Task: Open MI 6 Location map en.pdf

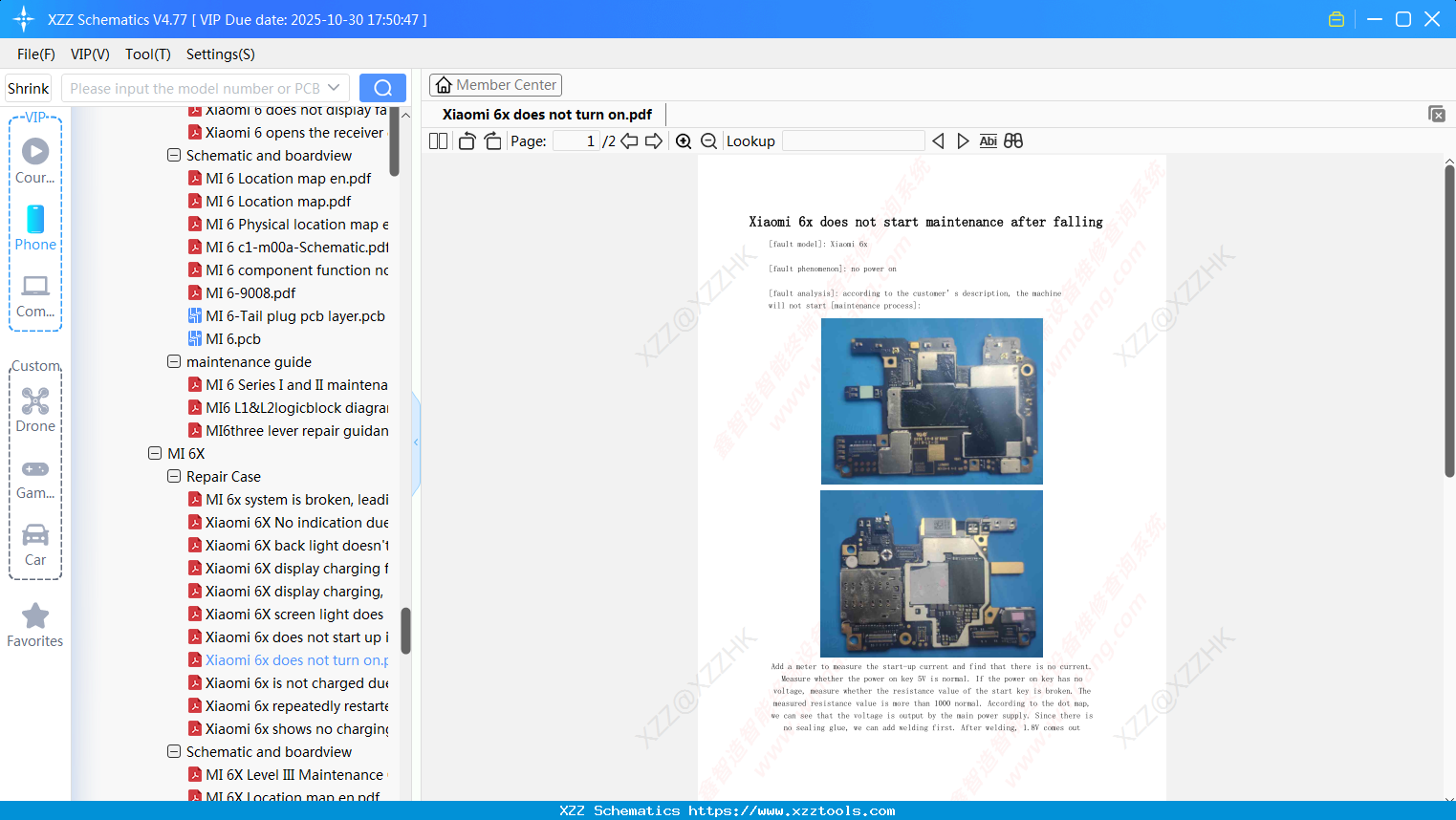Action: pos(289,178)
